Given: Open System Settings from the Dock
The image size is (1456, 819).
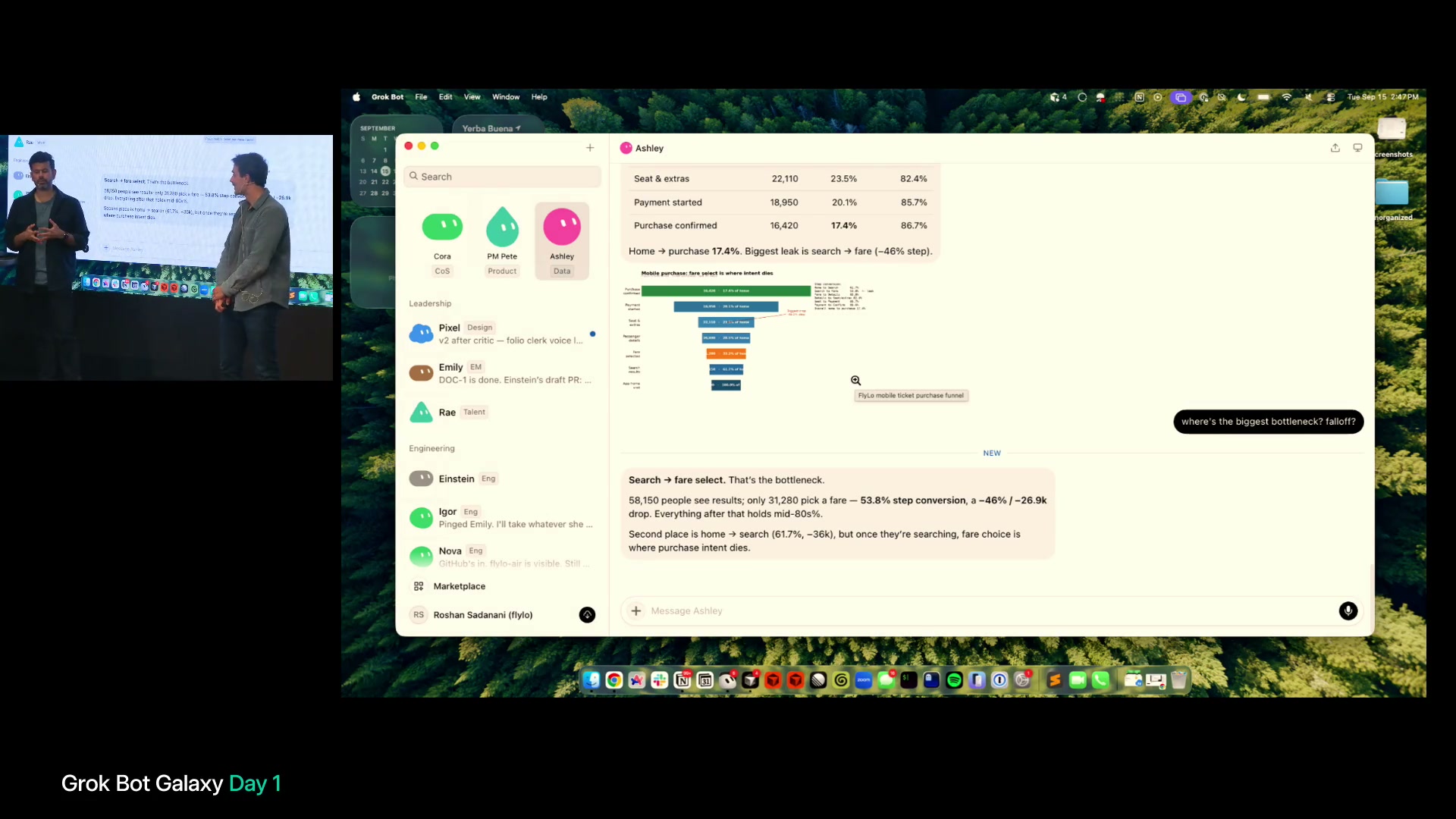Looking at the screenshot, I should [1023, 680].
